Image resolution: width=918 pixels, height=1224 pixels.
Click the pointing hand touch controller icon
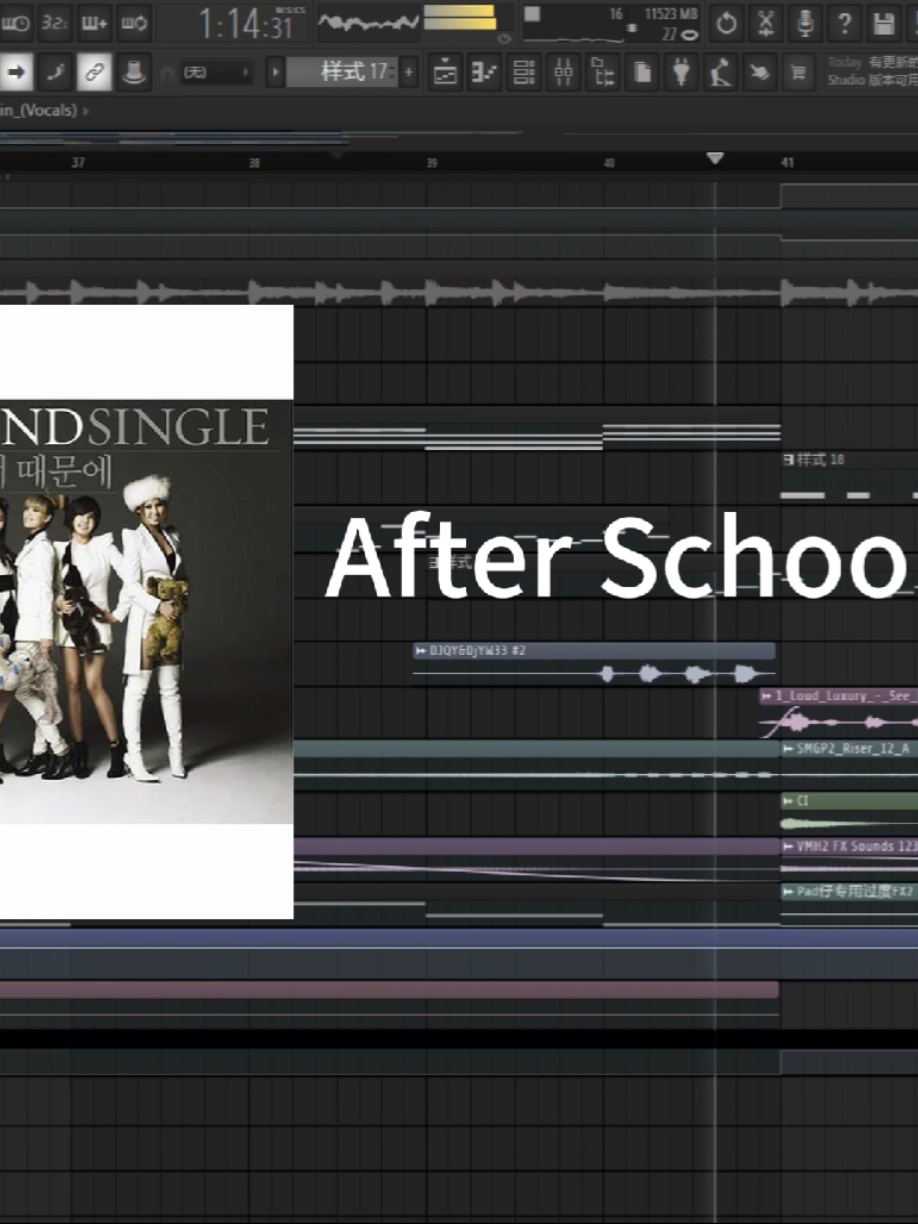759,72
